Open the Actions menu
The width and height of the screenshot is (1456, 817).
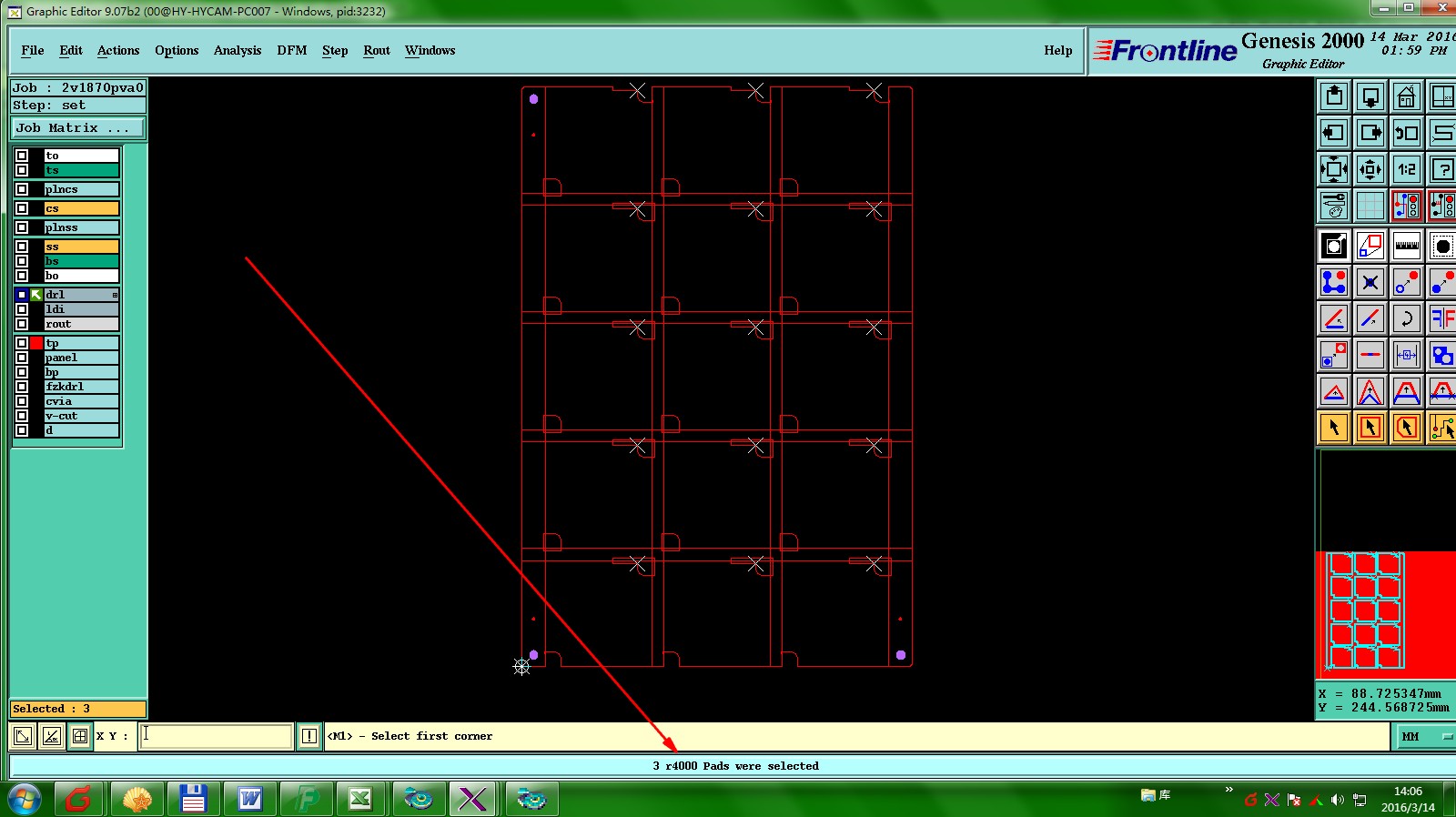point(118,50)
